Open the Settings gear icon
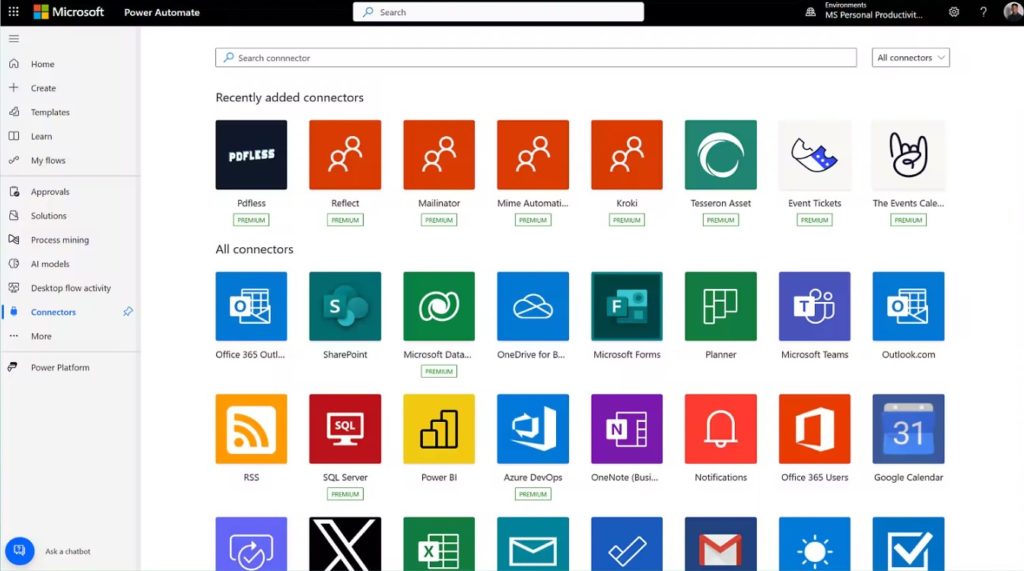 pyautogui.click(x=954, y=12)
